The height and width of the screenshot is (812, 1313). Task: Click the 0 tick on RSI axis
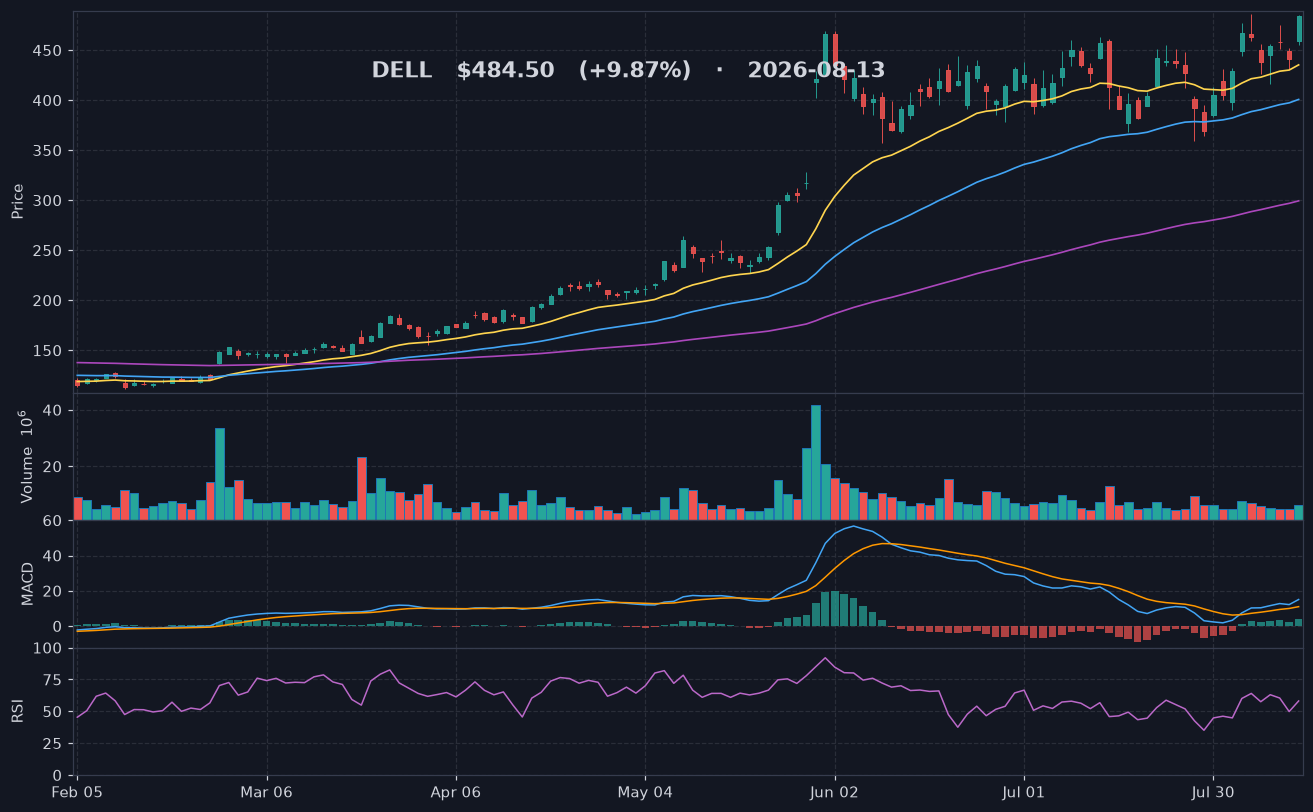58,776
